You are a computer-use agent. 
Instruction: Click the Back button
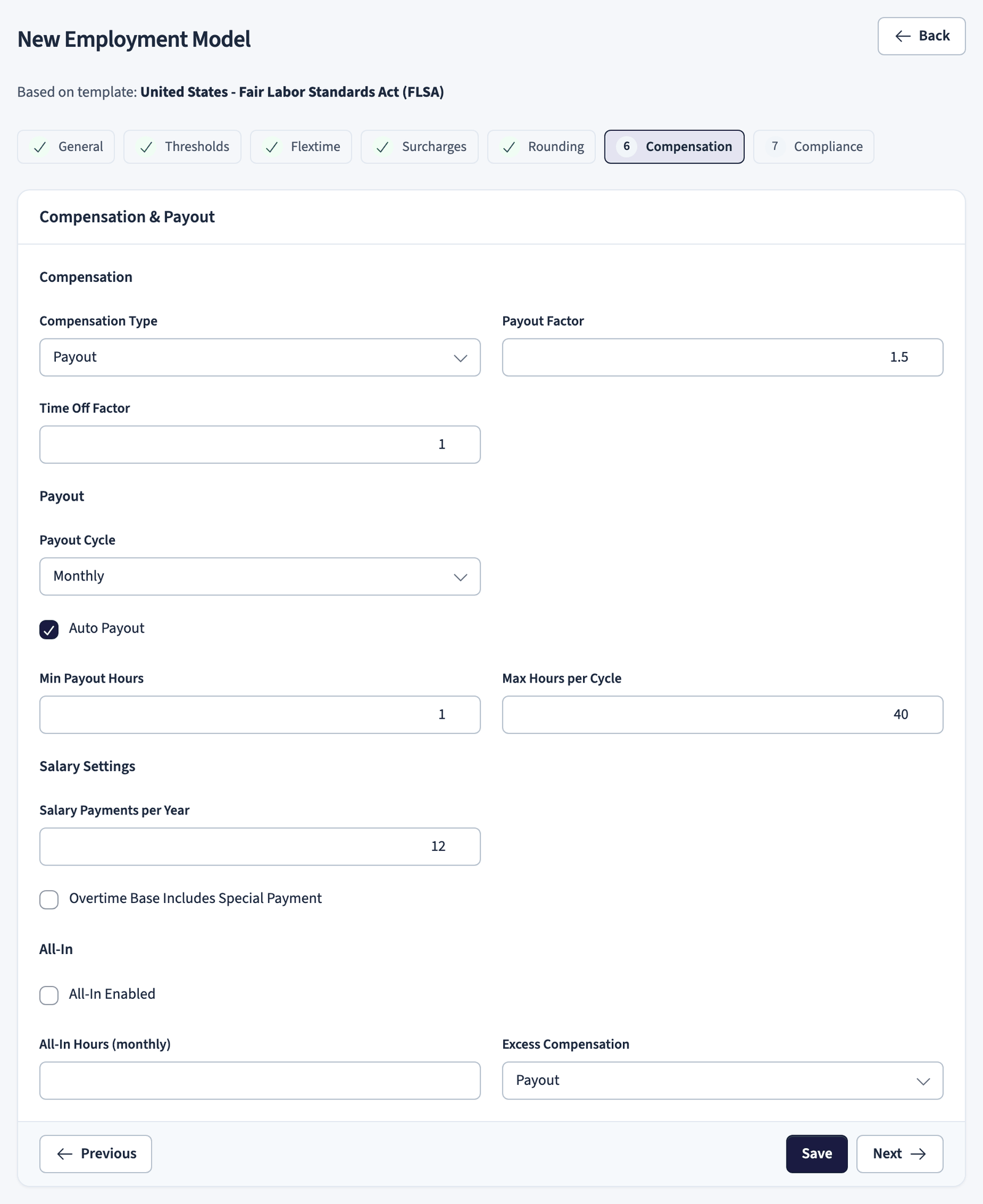pyautogui.click(x=921, y=36)
